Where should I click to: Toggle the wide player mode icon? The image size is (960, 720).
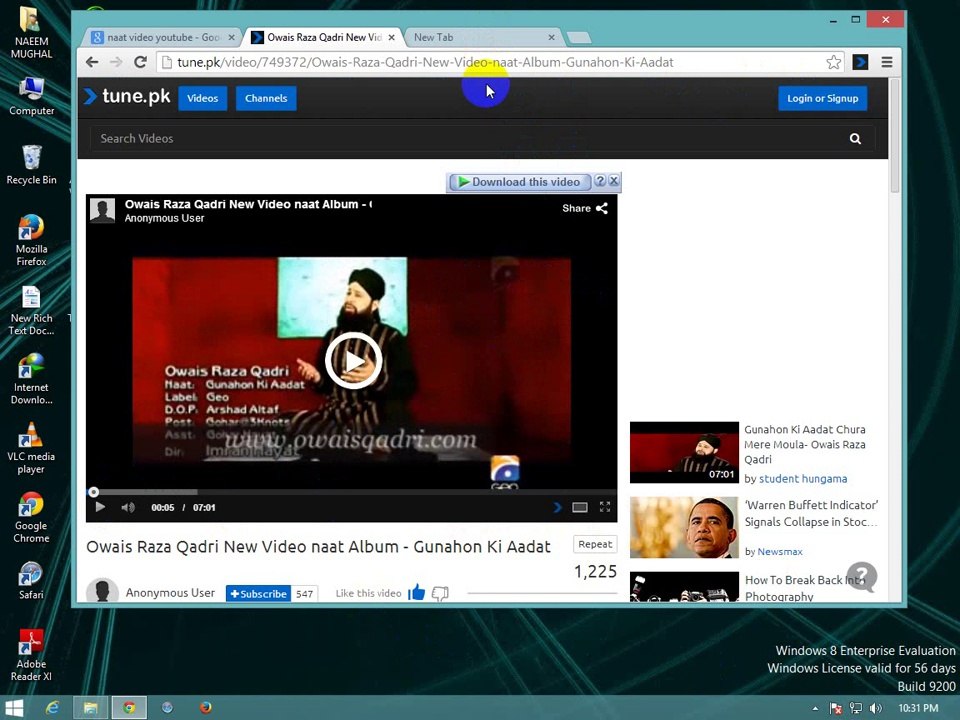(x=580, y=507)
